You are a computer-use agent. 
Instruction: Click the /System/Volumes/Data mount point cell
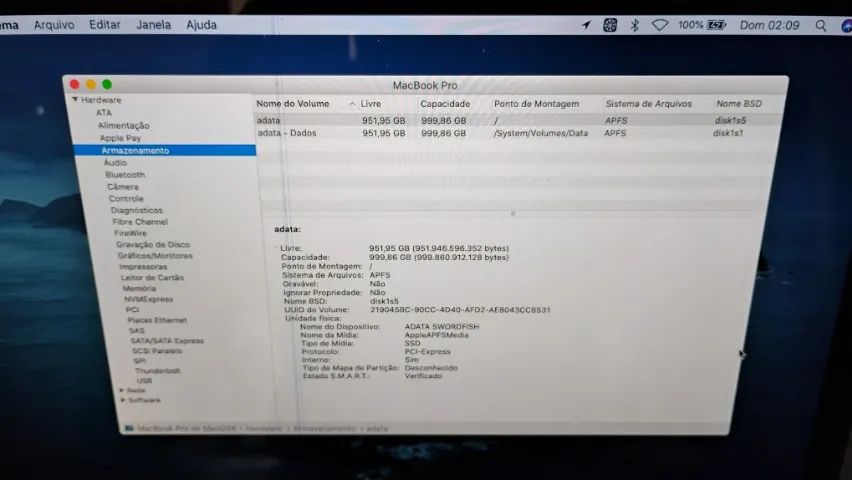[541, 133]
